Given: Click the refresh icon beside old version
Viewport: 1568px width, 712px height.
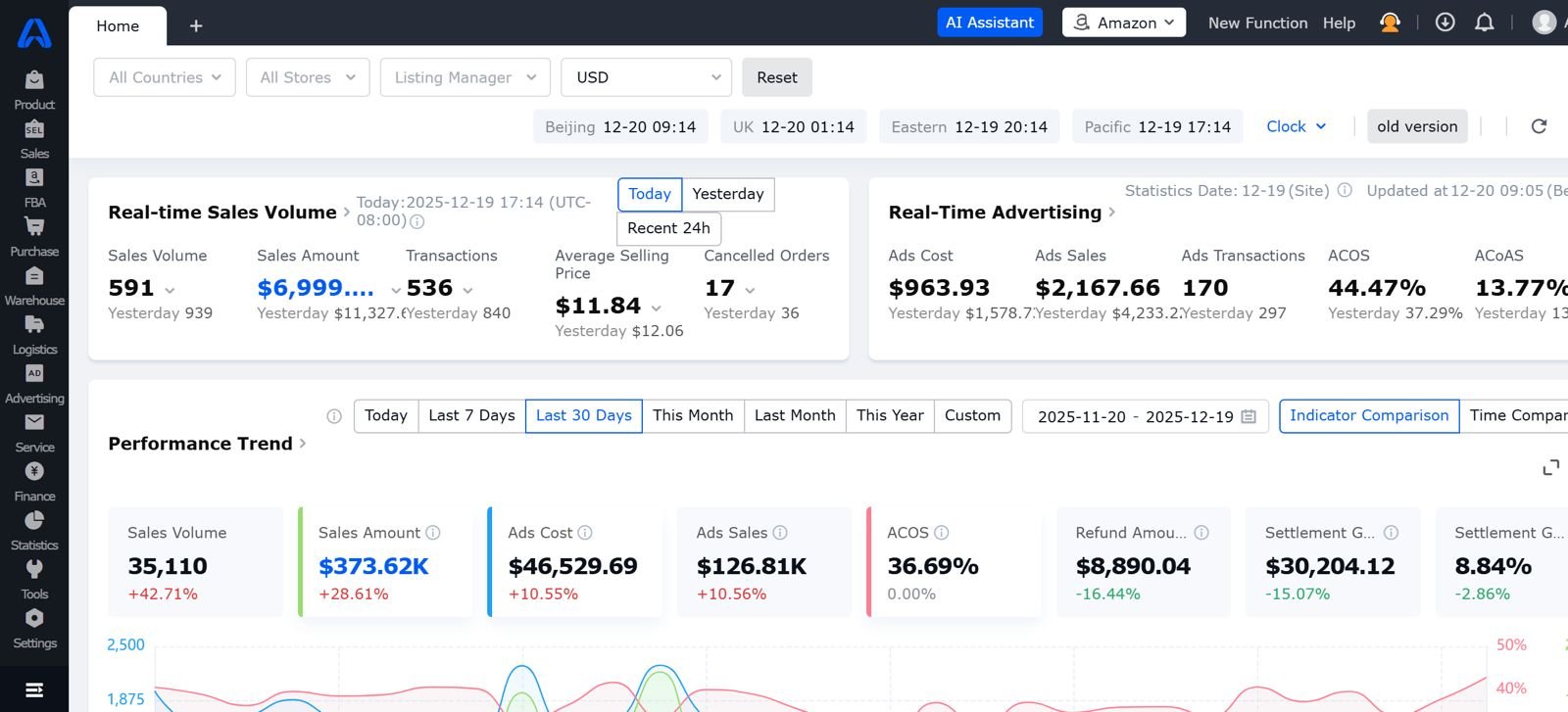Looking at the screenshot, I should (1539, 126).
